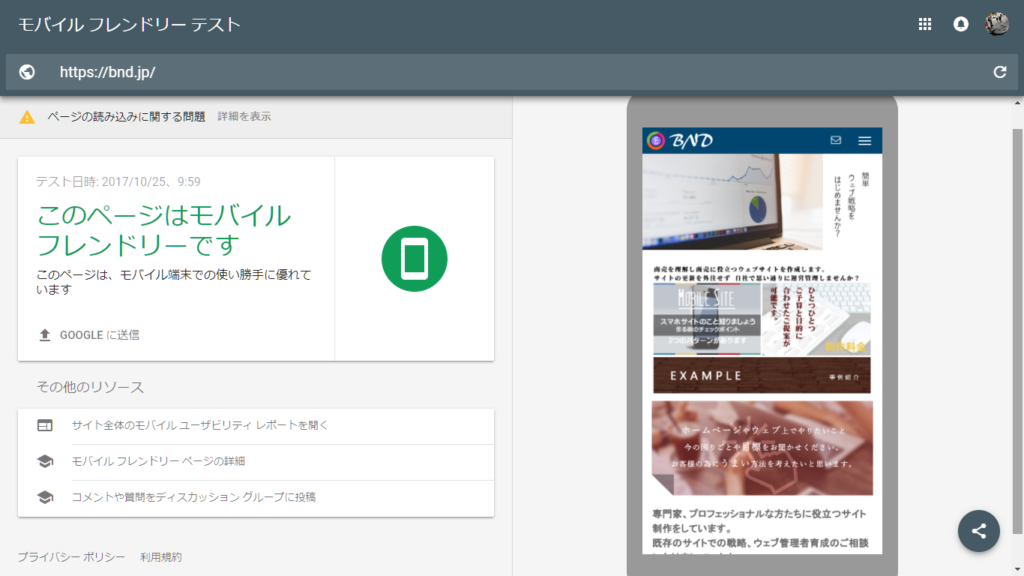This screenshot has width=1024, height=576.
Task: Open the user account avatar
Action: click(996, 25)
